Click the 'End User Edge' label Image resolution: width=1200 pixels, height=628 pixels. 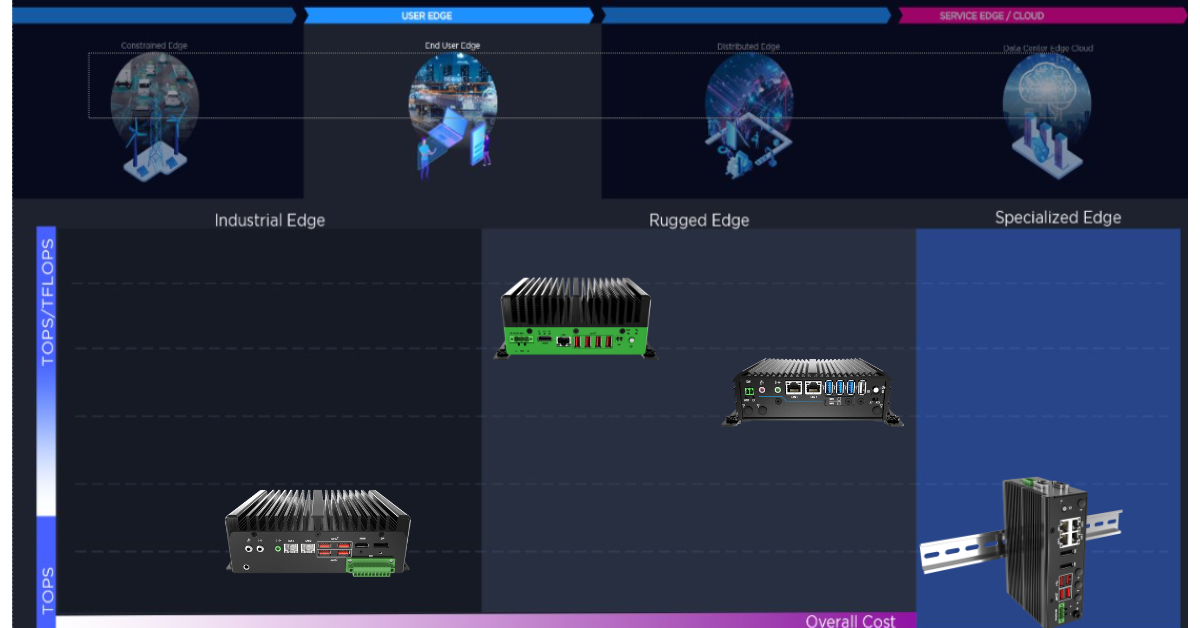pos(452,46)
